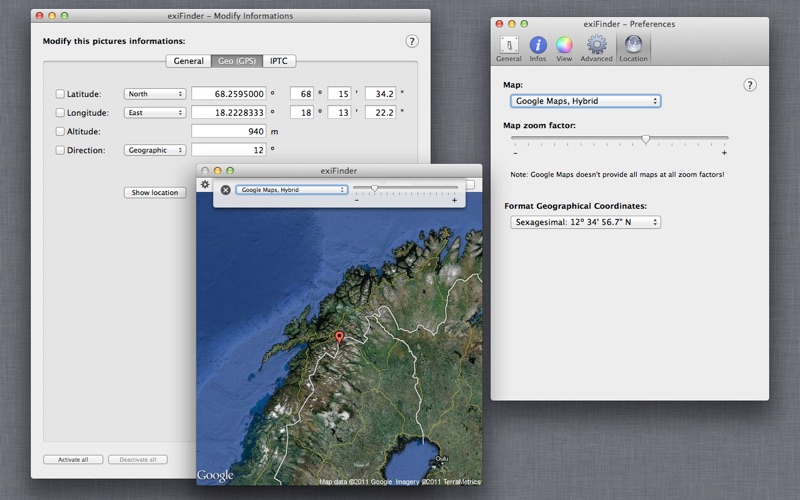Screen dimensions: 800x500
Task: Click the Deactivate all button
Action: pyautogui.click(x=138, y=459)
